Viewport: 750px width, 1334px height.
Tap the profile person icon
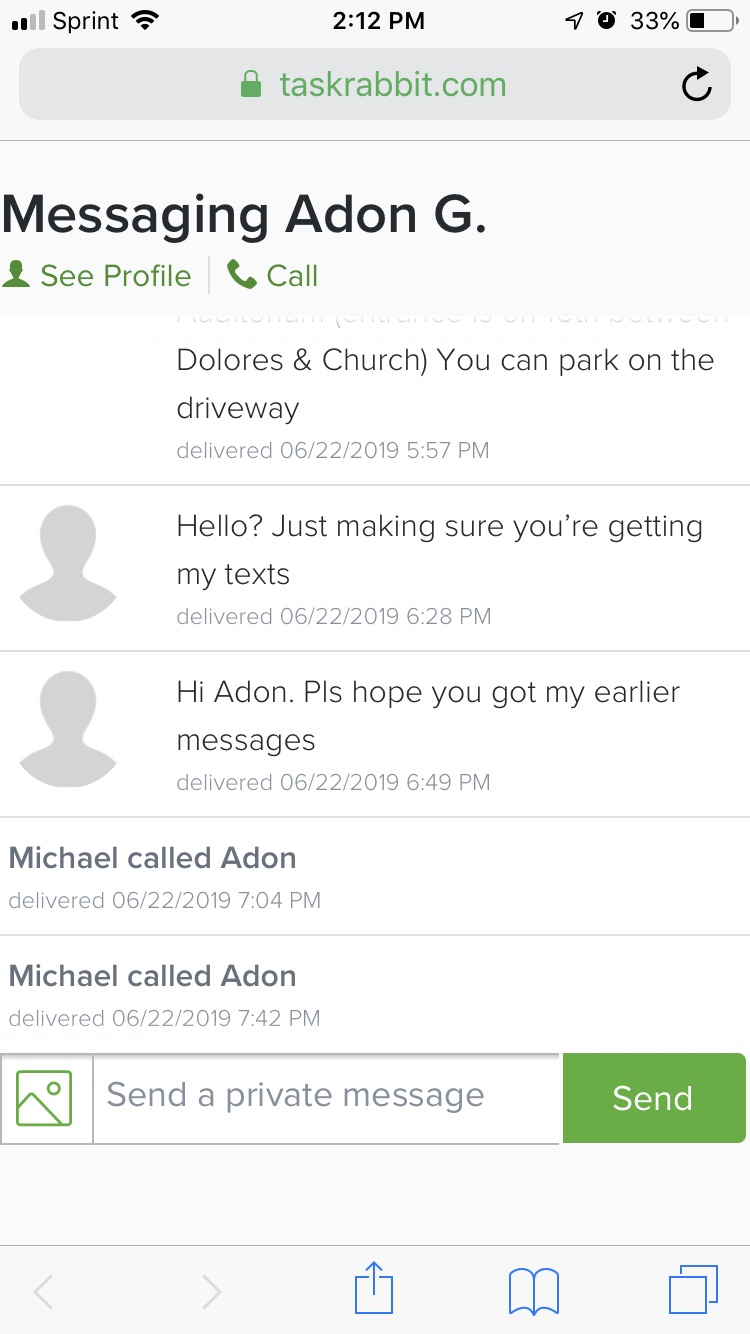point(17,275)
